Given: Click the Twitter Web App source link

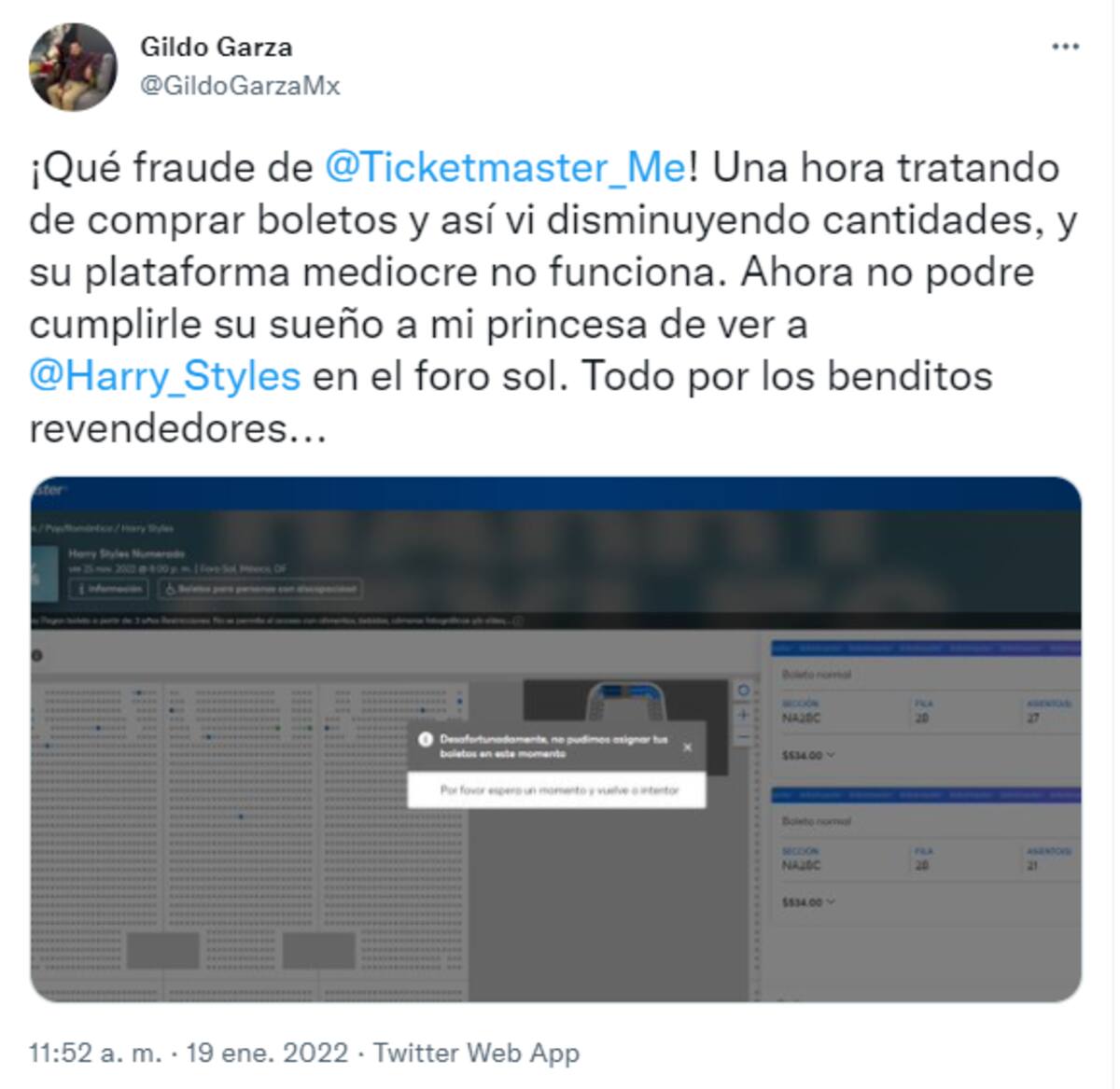Looking at the screenshot, I should [477, 1053].
